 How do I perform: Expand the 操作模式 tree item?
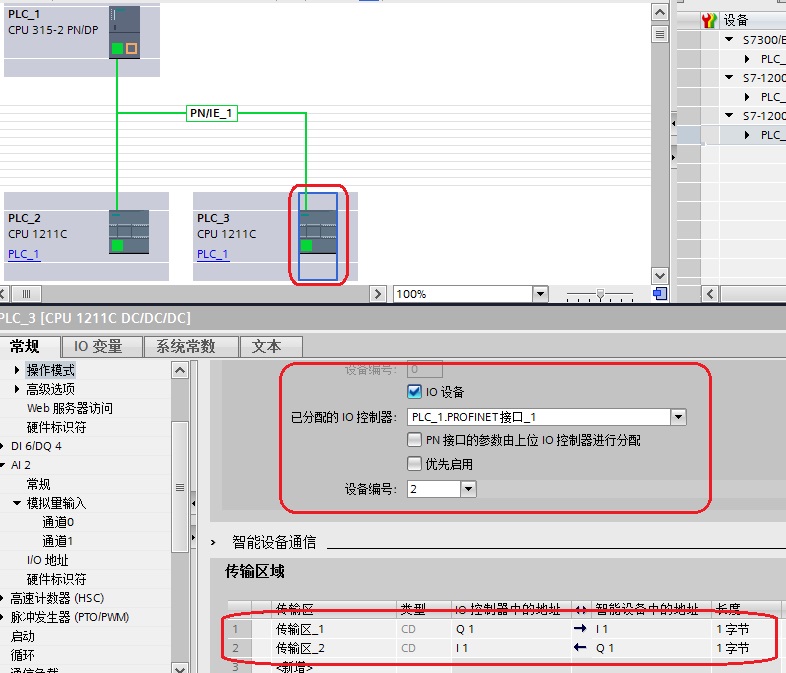(x=17, y=370)
